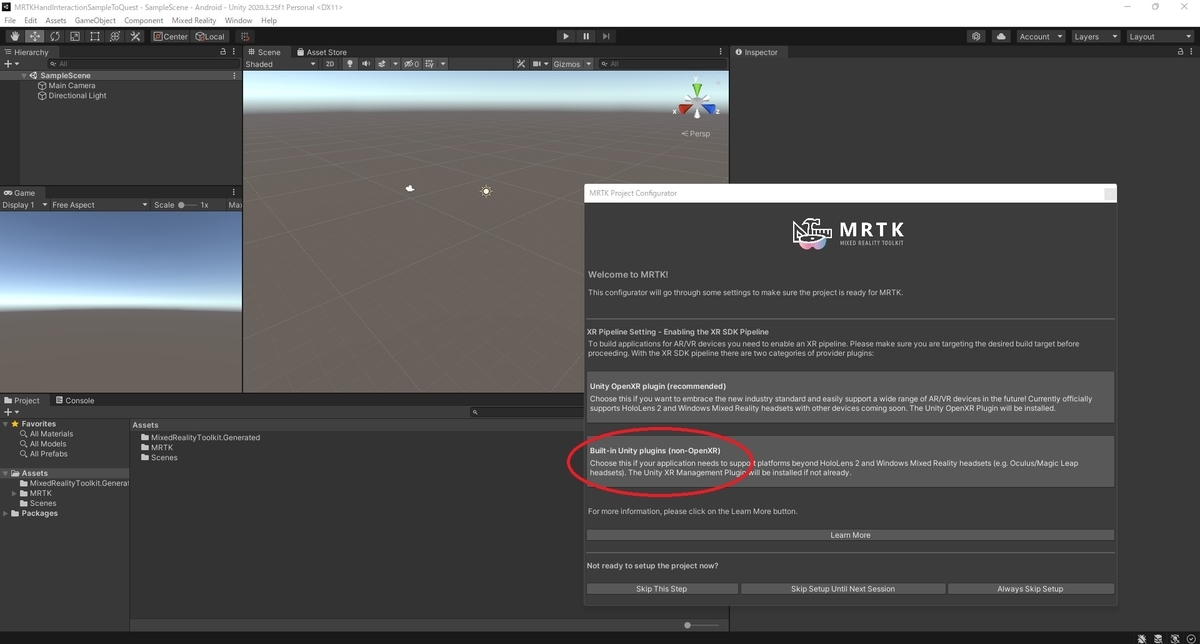Select the Rect Transform tool
Viewport: 1200px width, 644px height.
95,36
